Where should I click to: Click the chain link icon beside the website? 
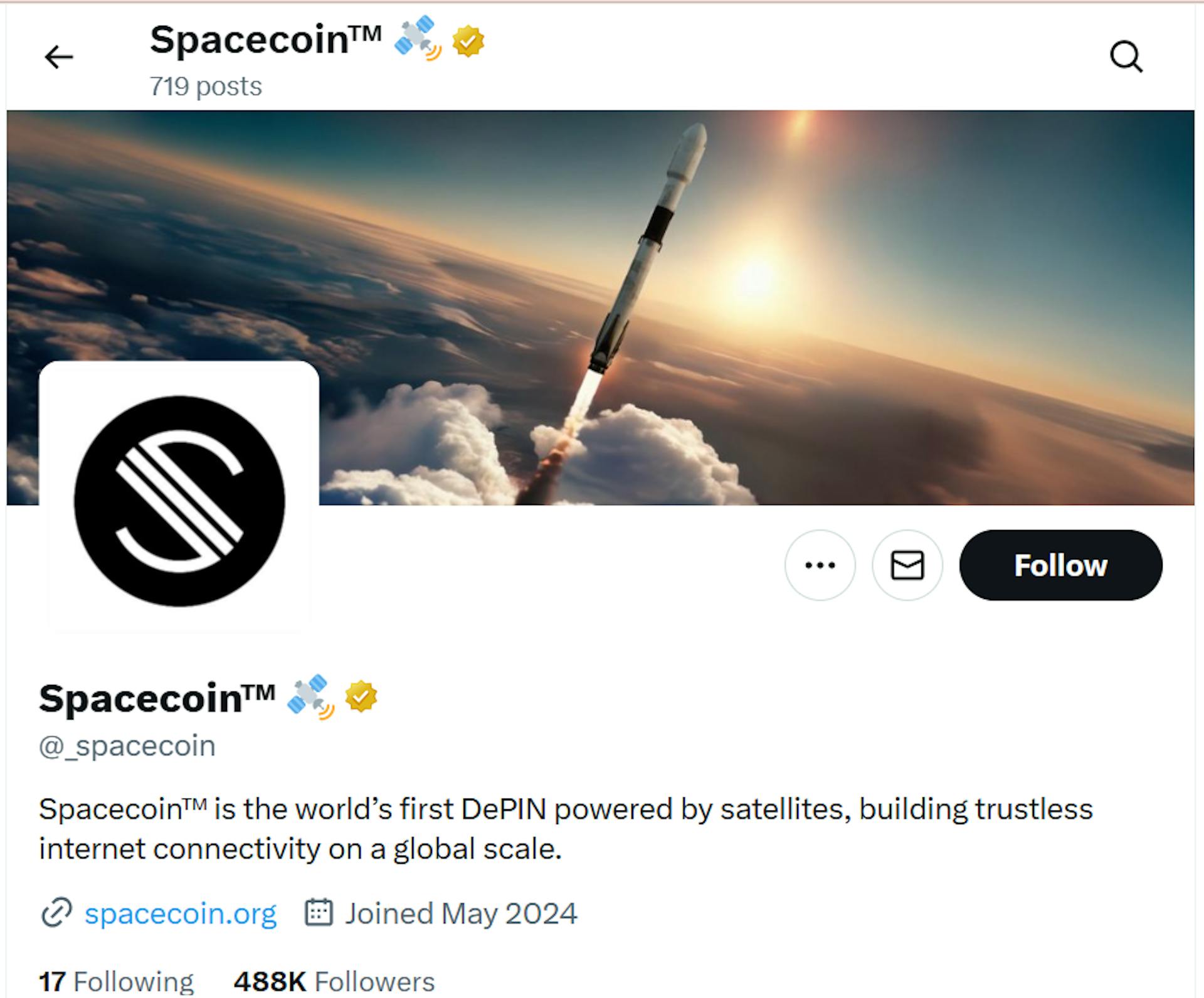tap(56, 913)
